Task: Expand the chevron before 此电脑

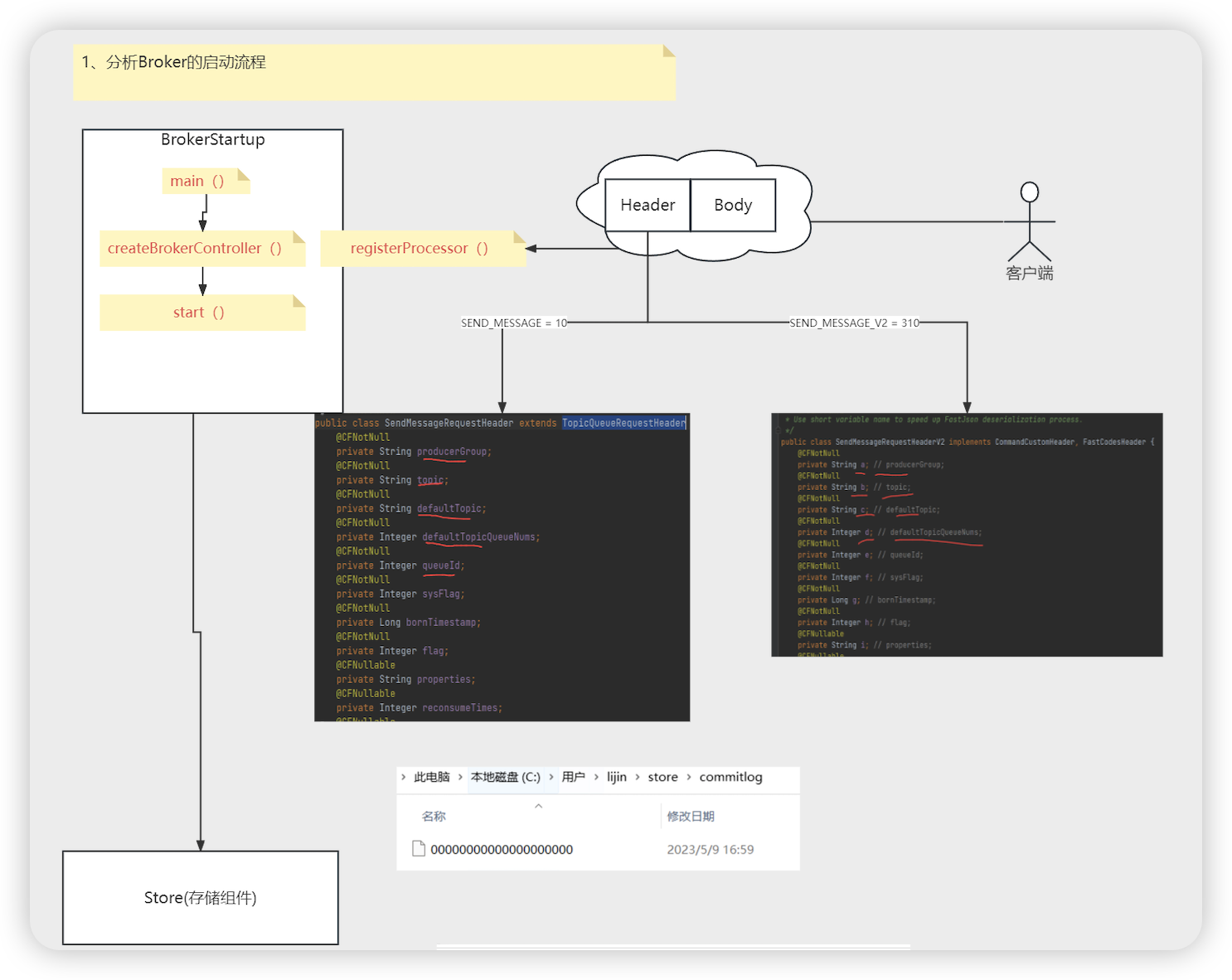Action: tap(404, 777)
